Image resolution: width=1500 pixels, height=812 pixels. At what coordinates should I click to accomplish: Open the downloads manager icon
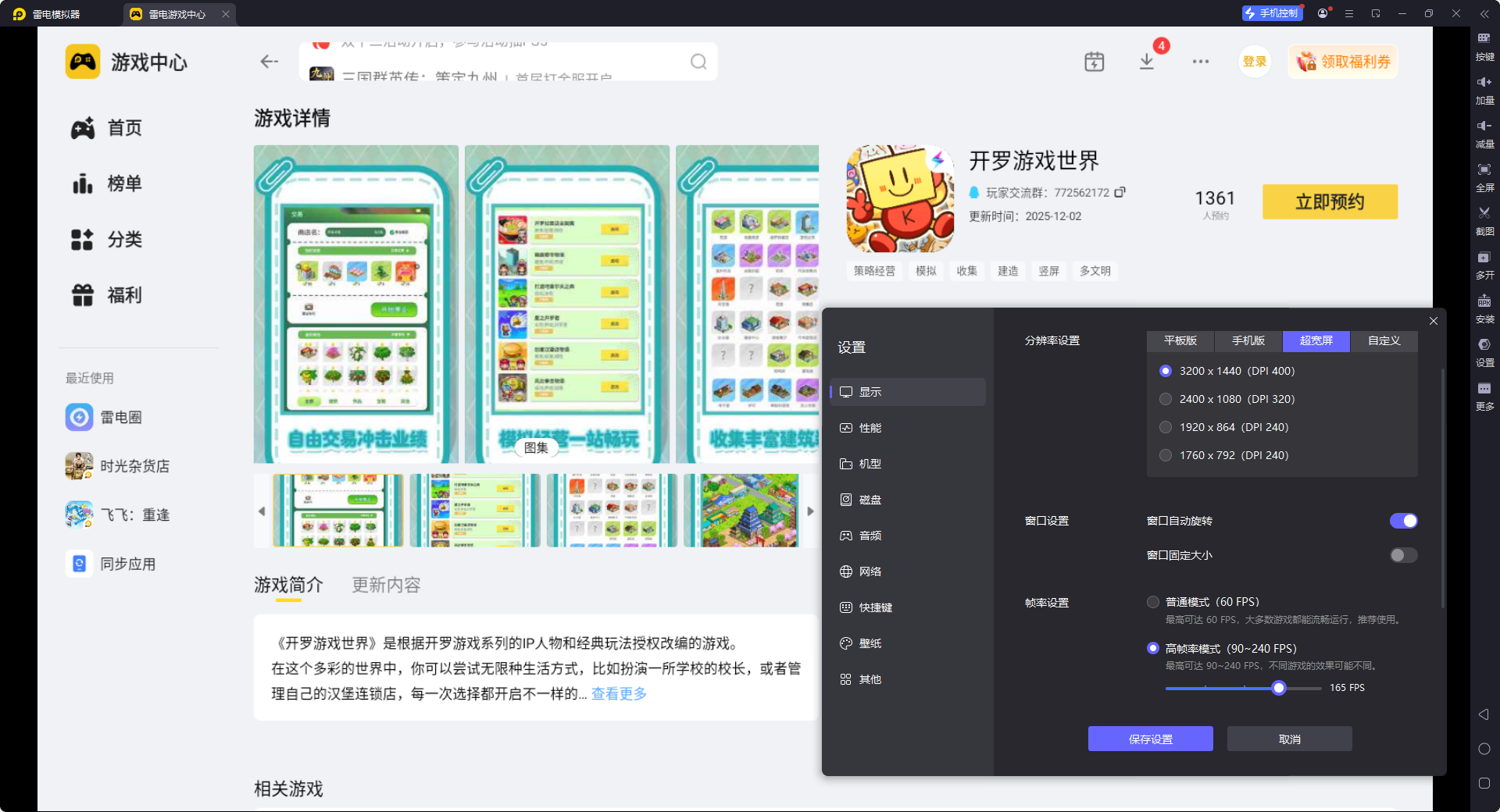1146,62
